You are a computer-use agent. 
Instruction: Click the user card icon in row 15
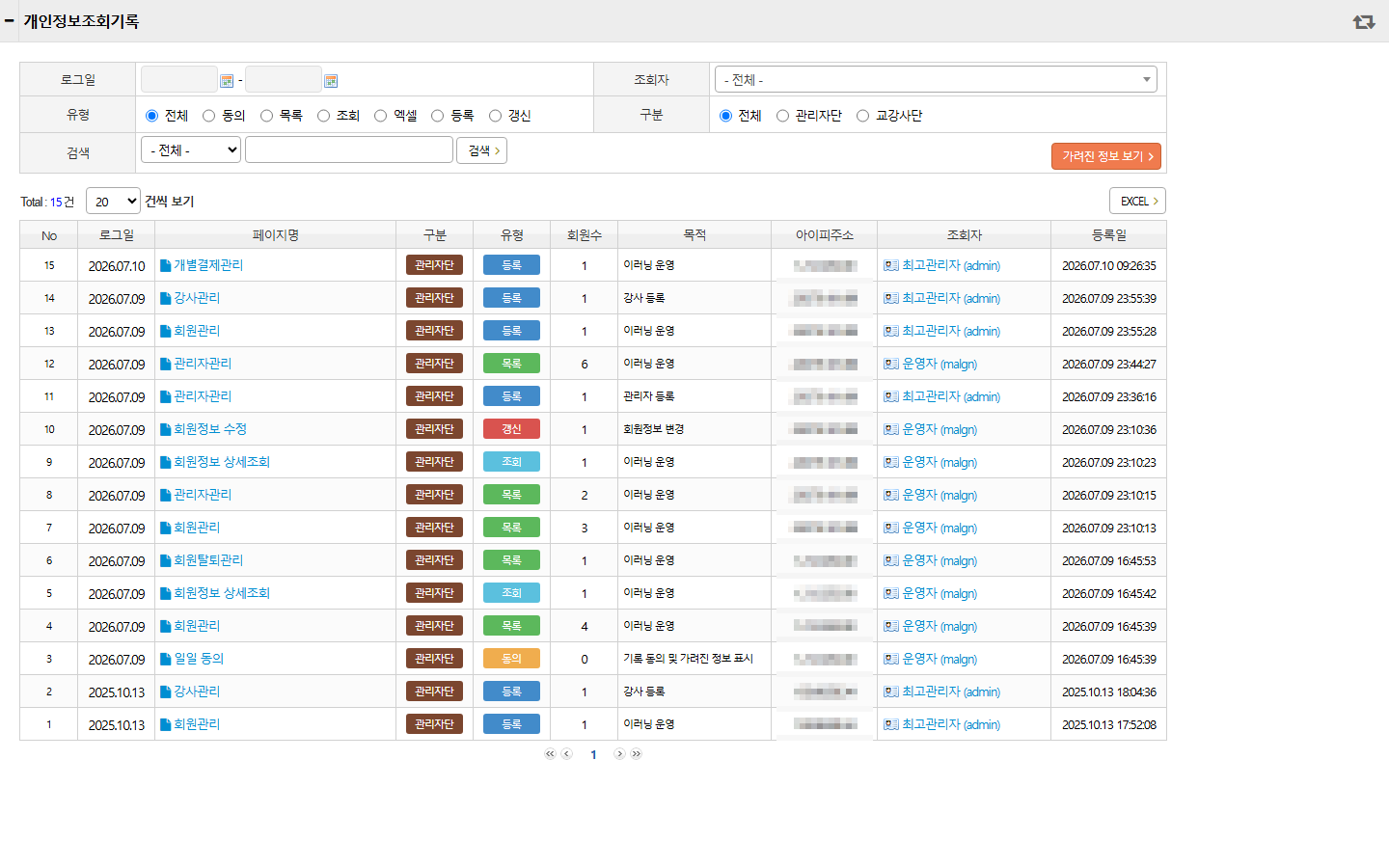891,265
